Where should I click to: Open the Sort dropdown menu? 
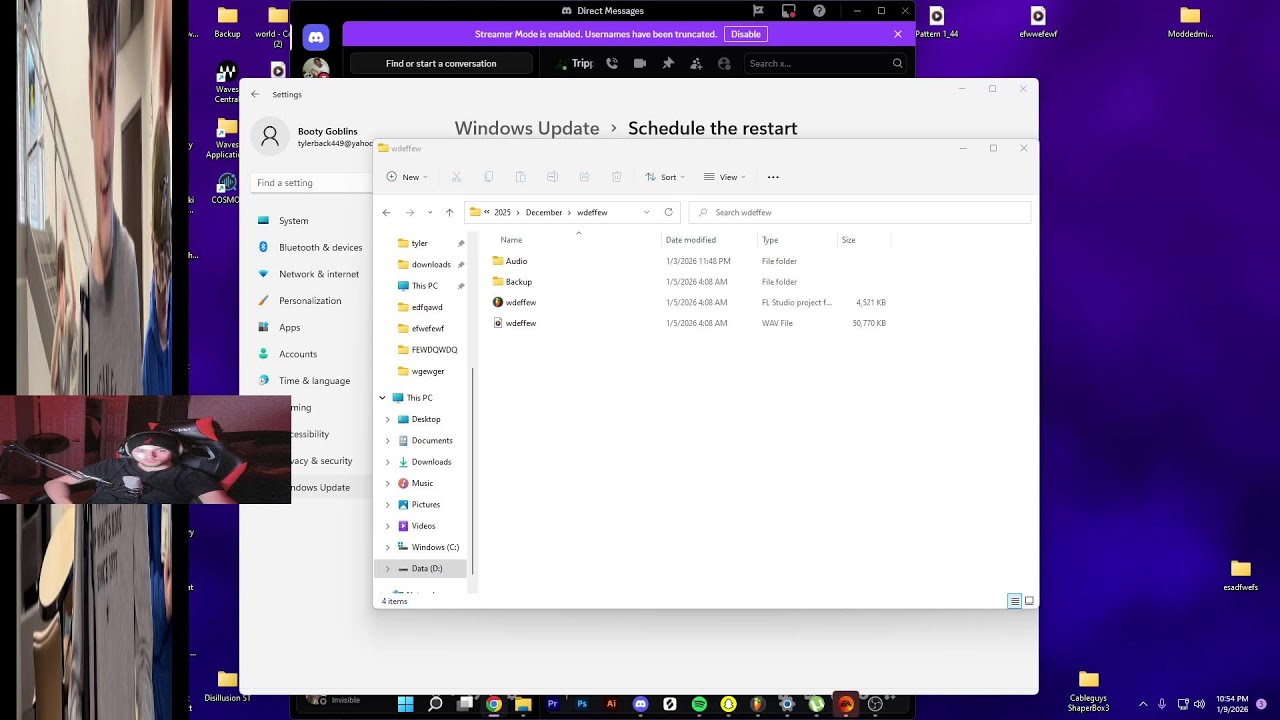665,177
